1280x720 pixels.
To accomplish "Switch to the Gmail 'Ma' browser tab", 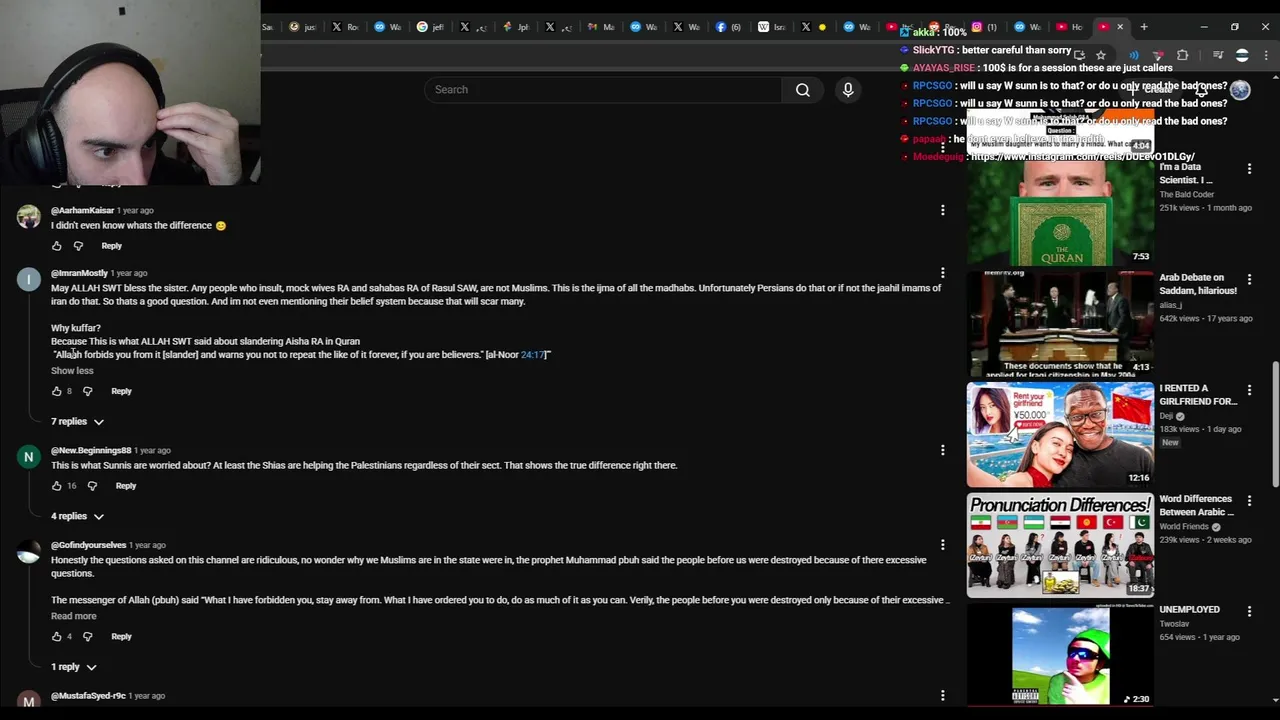I will click(x=601, y=27).
